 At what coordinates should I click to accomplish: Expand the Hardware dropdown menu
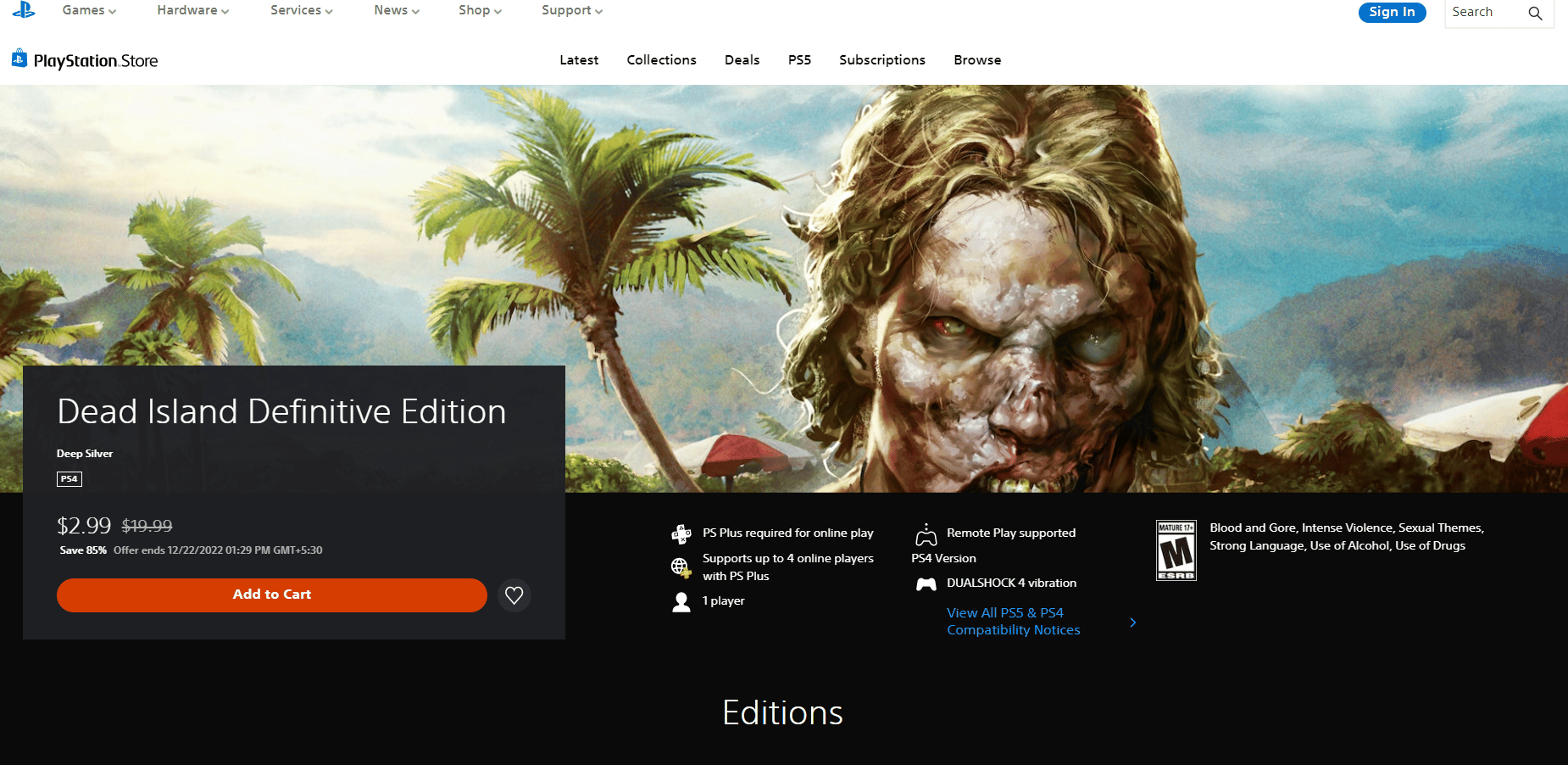click(192, 10)
